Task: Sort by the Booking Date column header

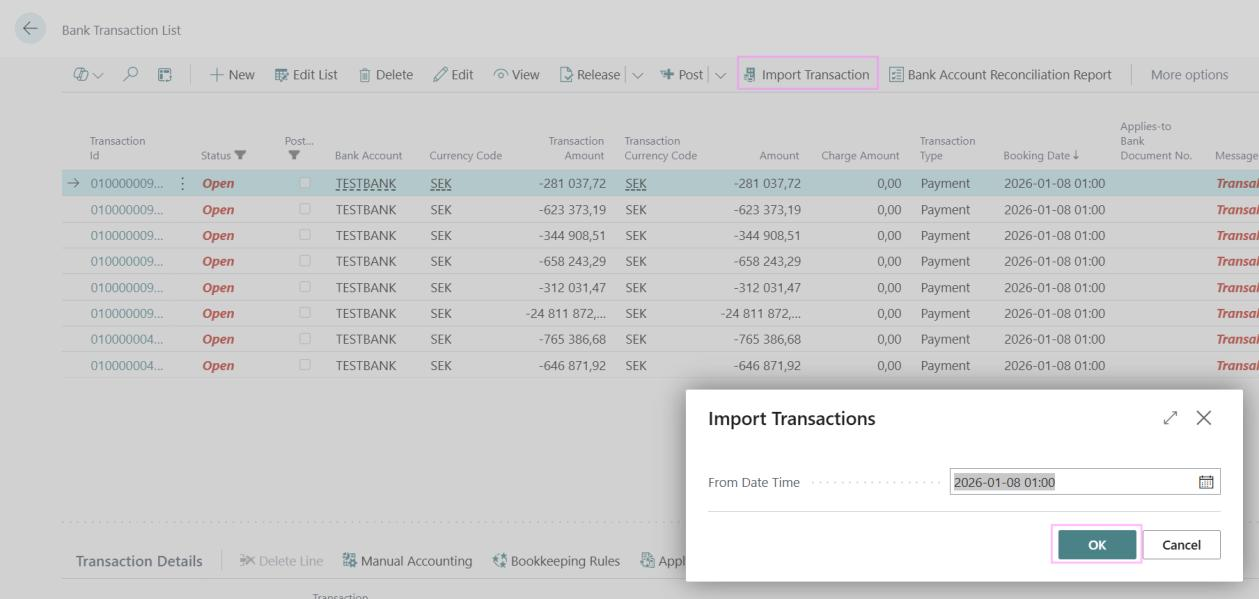Action: pos(1039,155)
